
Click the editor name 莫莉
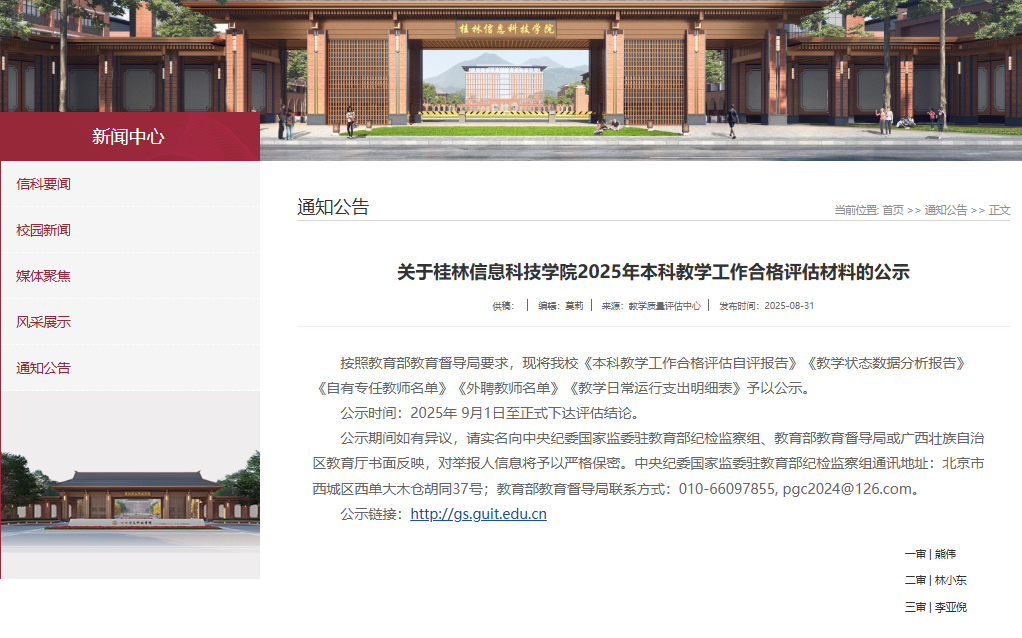pyautogui.click(x=574, y=306)
